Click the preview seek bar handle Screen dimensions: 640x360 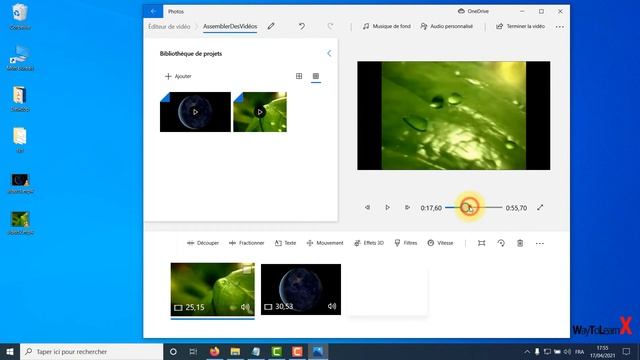pos(466,207)
